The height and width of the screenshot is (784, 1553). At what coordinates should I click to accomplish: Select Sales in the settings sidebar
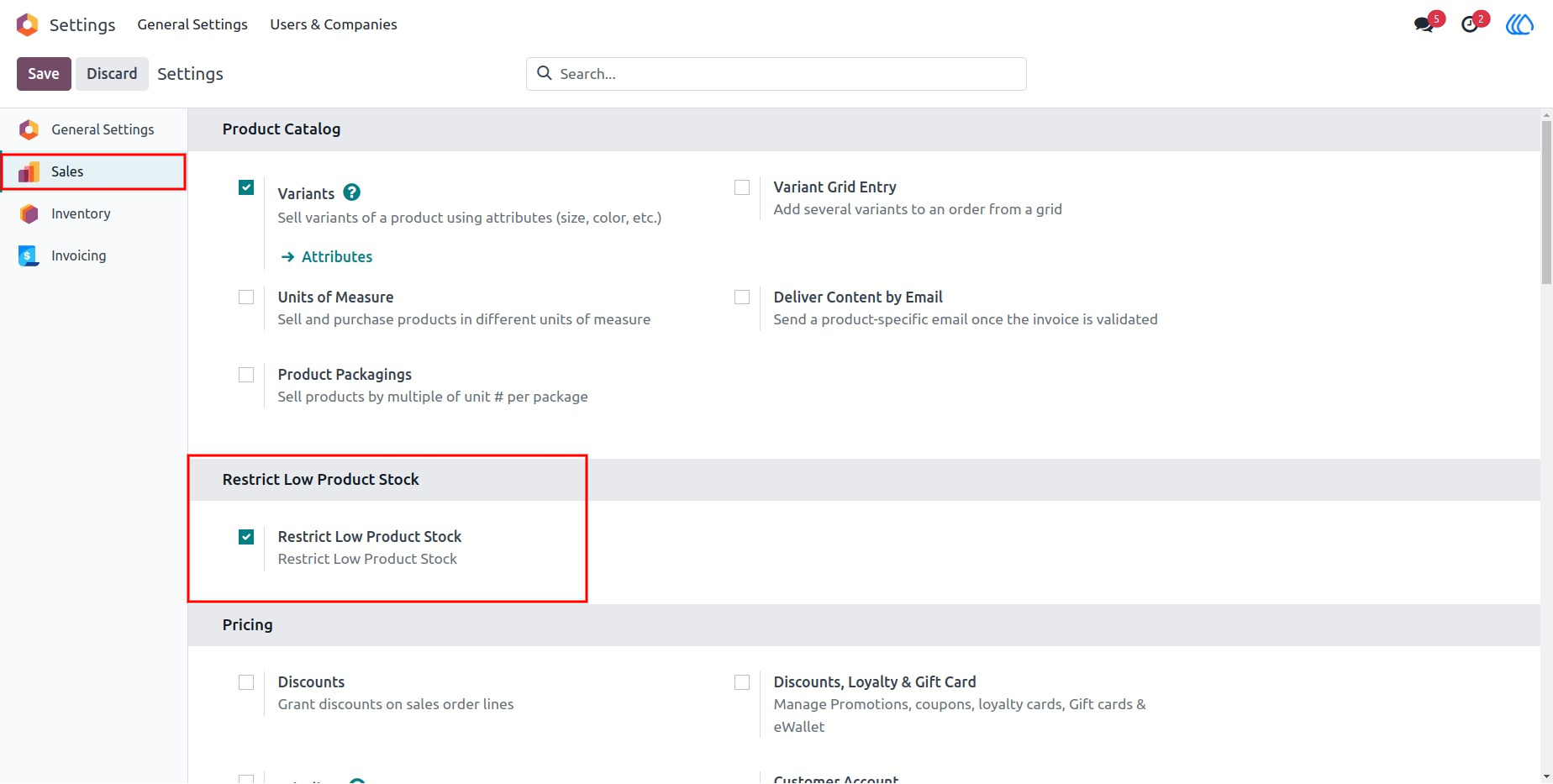(x=93, y=171)
